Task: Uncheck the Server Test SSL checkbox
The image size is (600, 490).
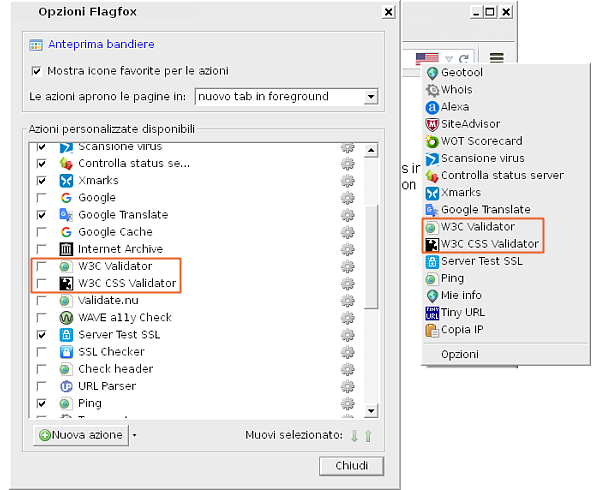Action: coord(41,335)
